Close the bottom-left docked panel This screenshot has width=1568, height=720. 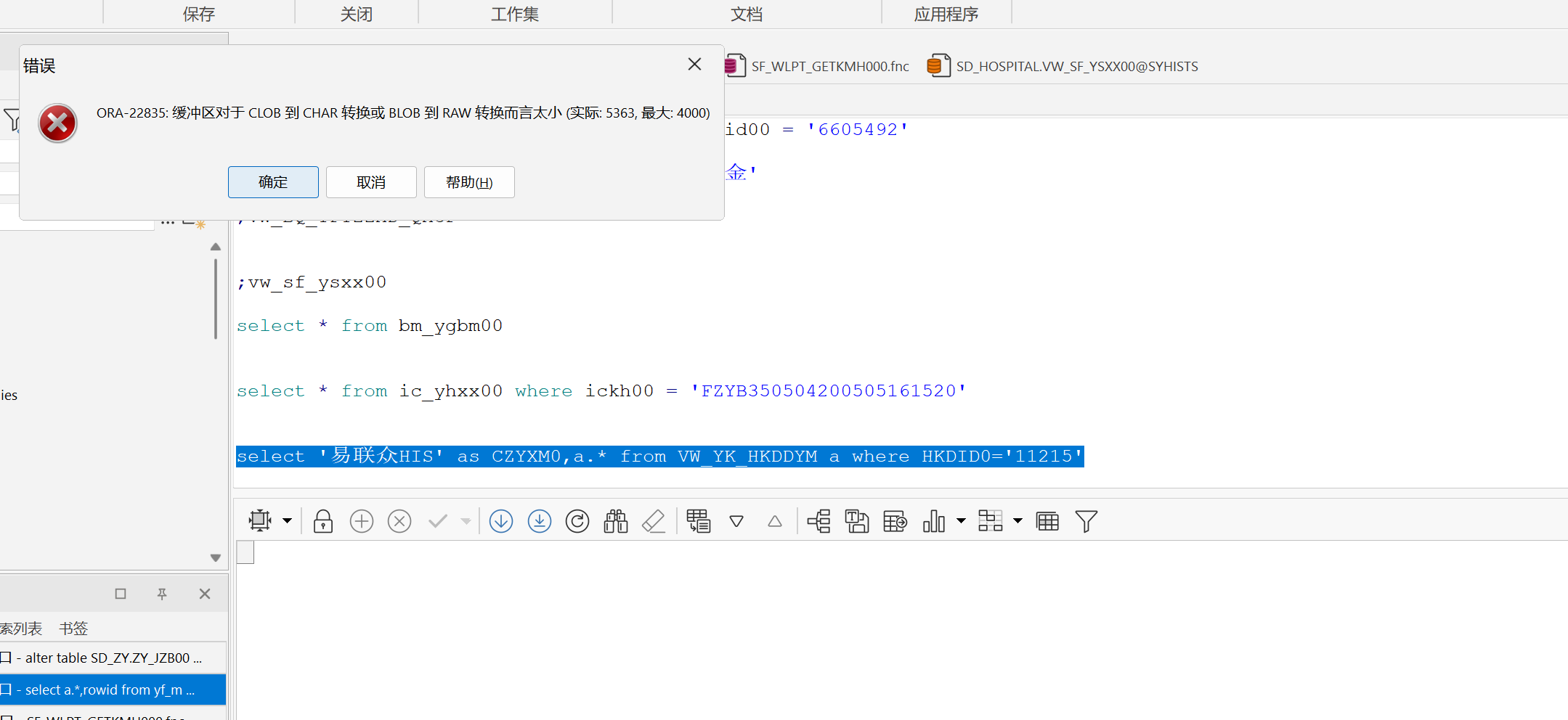click(205, 594)
